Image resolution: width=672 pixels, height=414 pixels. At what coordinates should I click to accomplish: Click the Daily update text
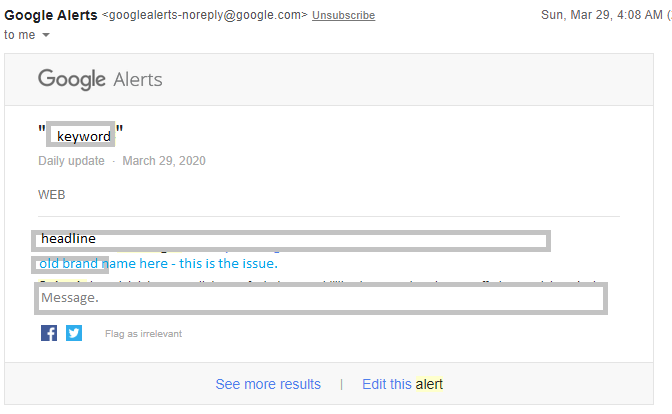(71, 161)
